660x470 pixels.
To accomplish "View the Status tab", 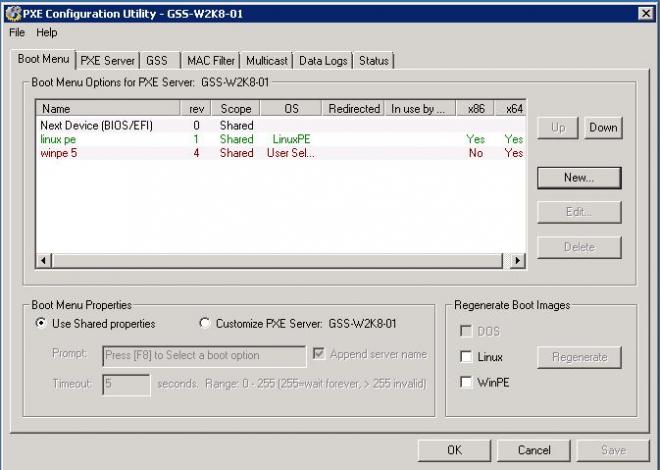I will 373,61.
